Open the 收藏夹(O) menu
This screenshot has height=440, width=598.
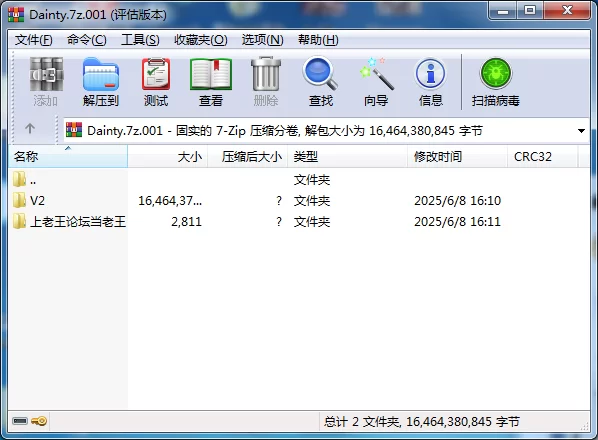(201, 40)
